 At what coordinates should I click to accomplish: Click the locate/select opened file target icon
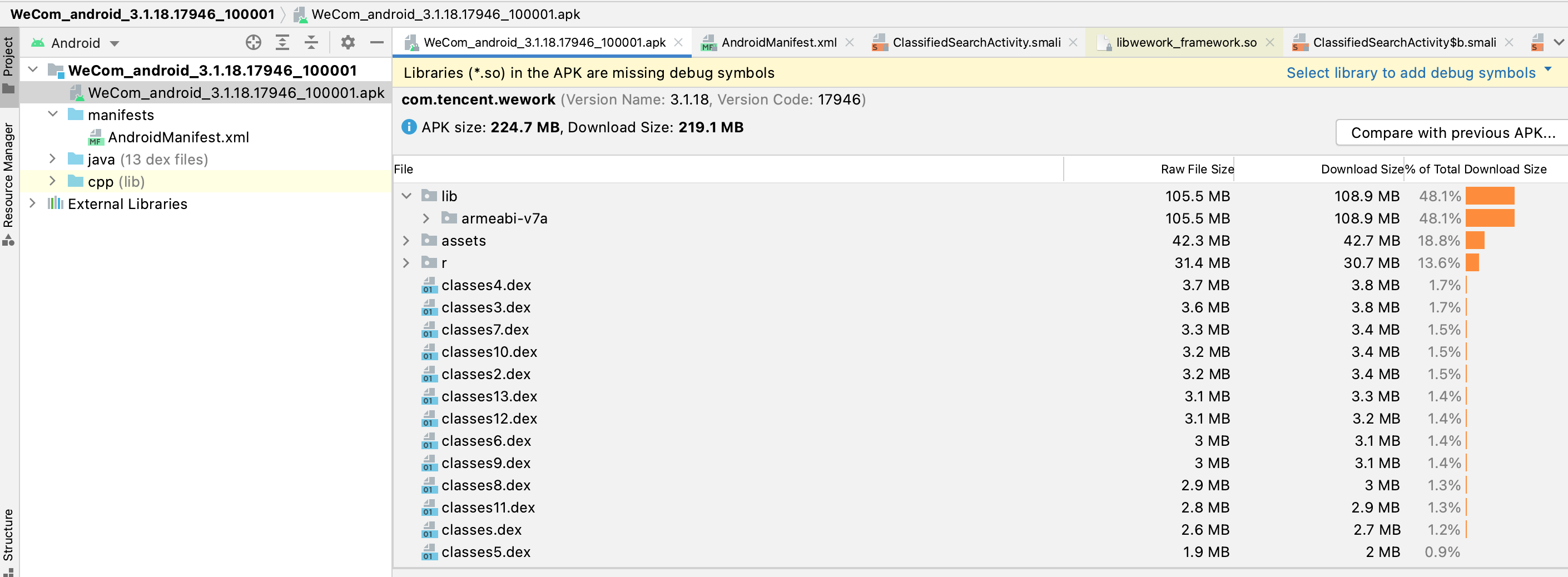click(x=253, y=43)
